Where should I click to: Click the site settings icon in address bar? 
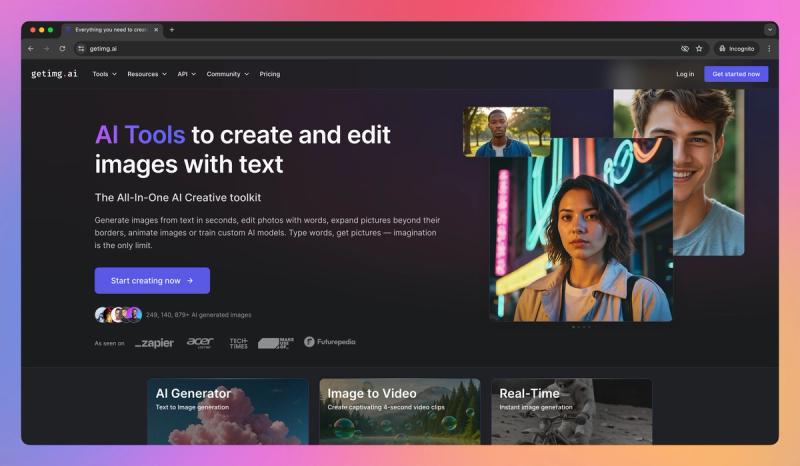81,48
